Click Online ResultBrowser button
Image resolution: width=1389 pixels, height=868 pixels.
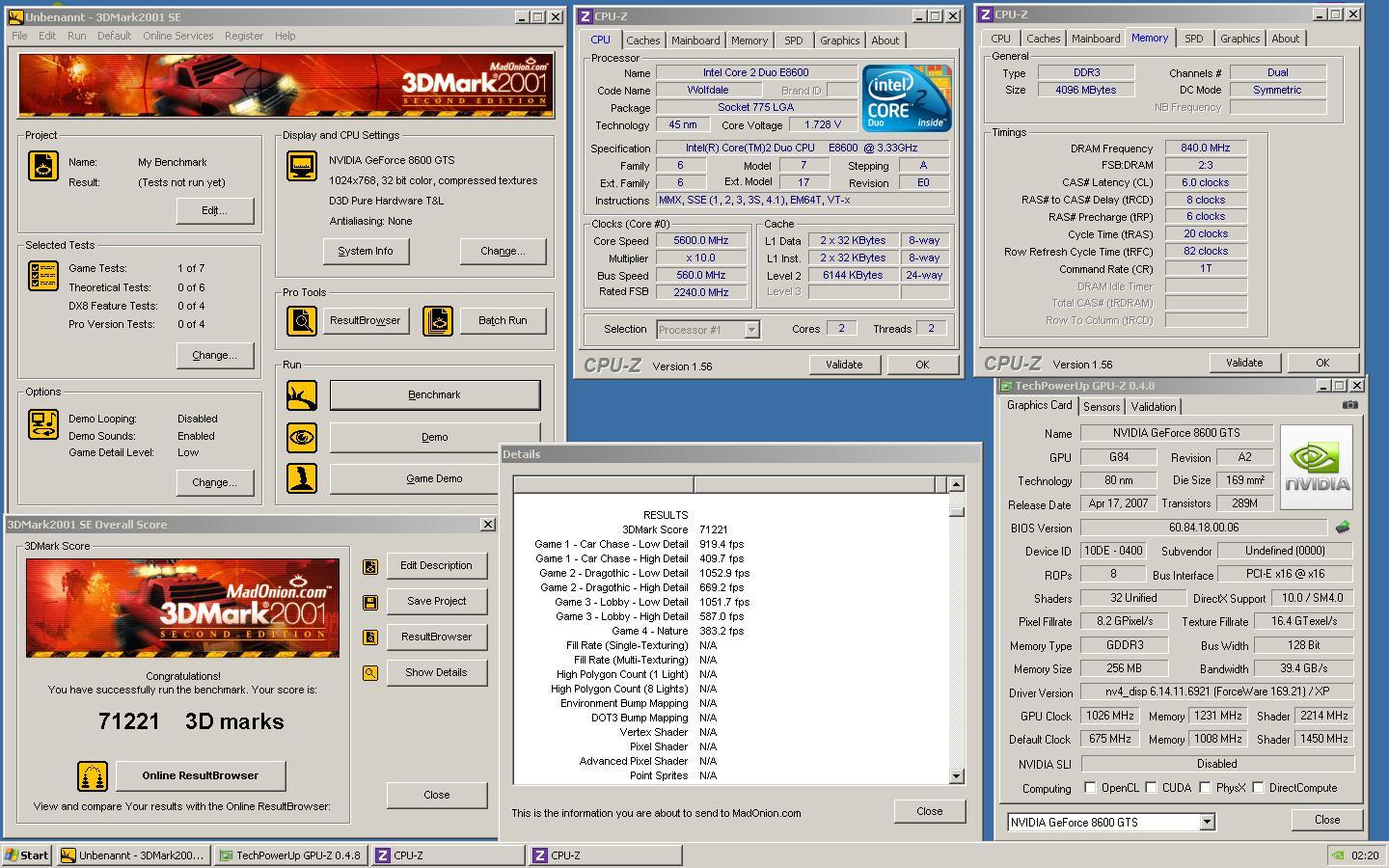[x=201, y=775]
